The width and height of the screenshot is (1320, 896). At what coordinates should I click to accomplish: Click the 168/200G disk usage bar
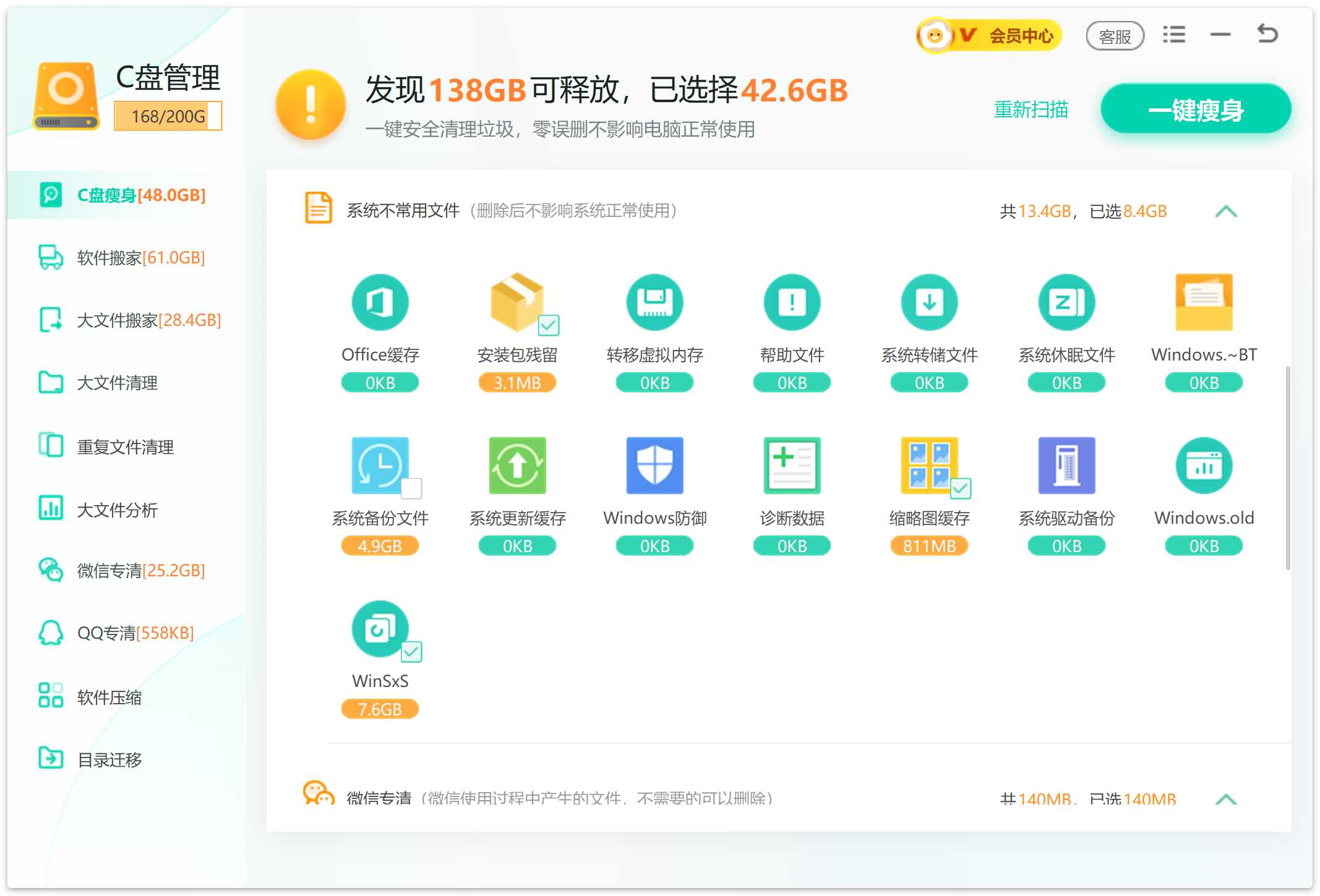[x=168, y=116]
